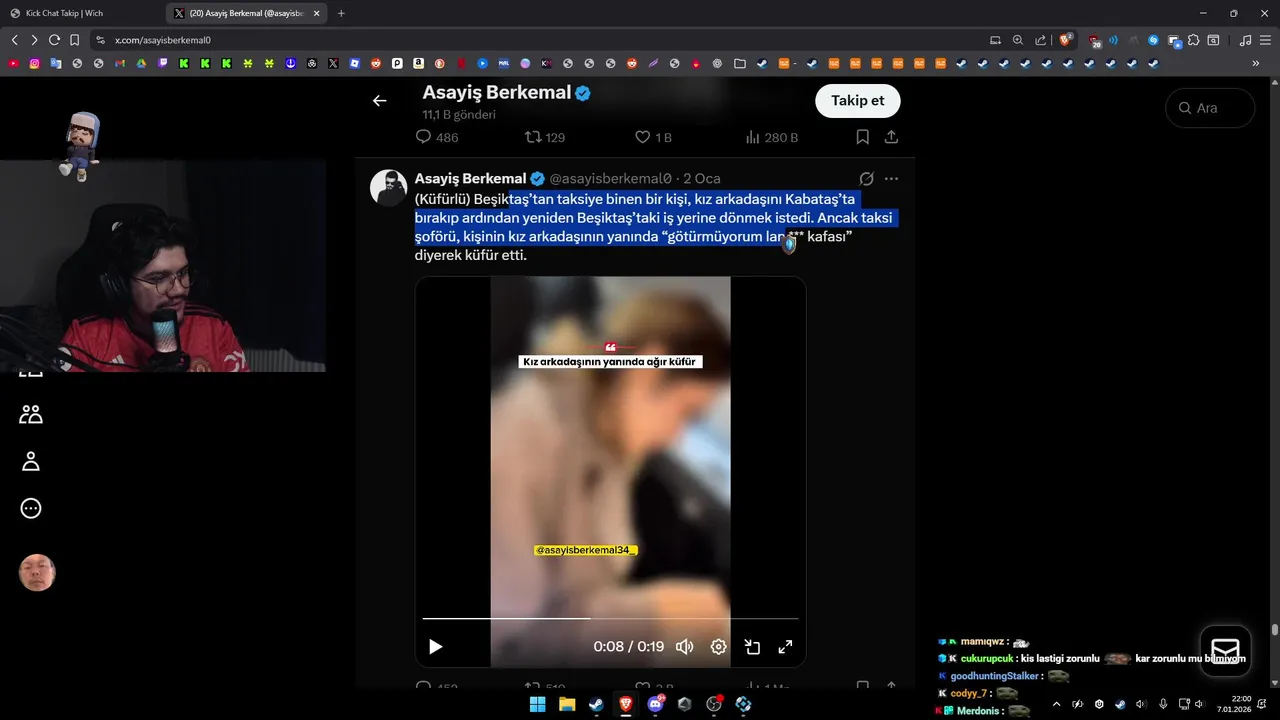Click the microphone icon in system tray

[1162, 704]
